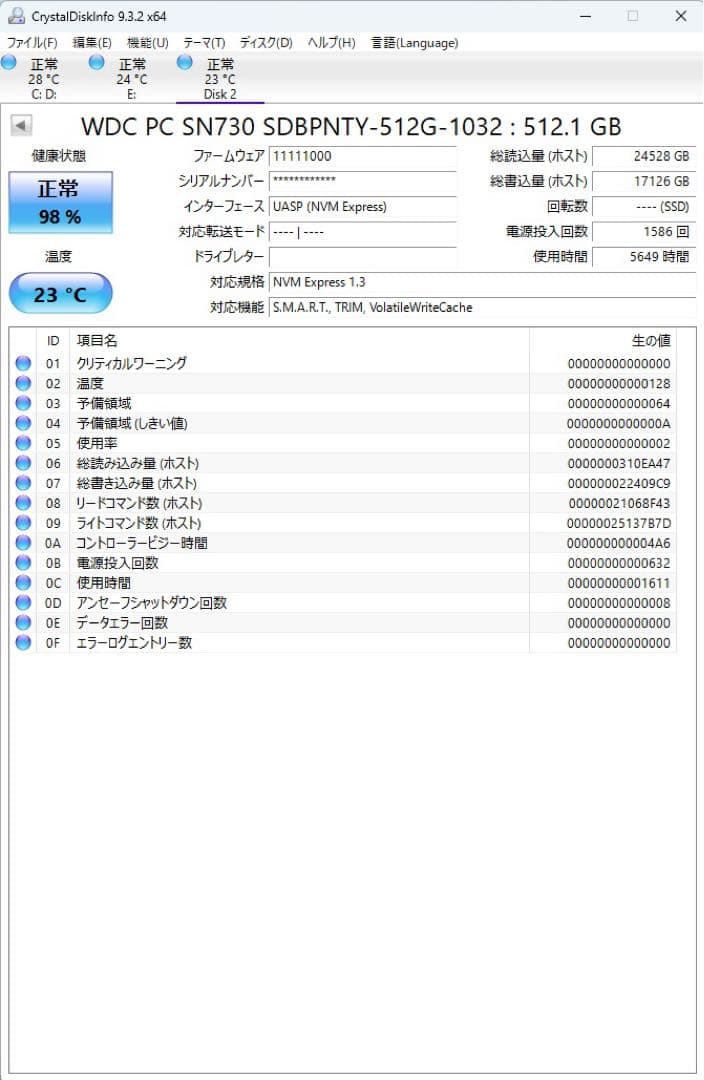Click the 23 °C temperature button
This screenshot has height=1080, width=704.
click(x=60, y=294)
